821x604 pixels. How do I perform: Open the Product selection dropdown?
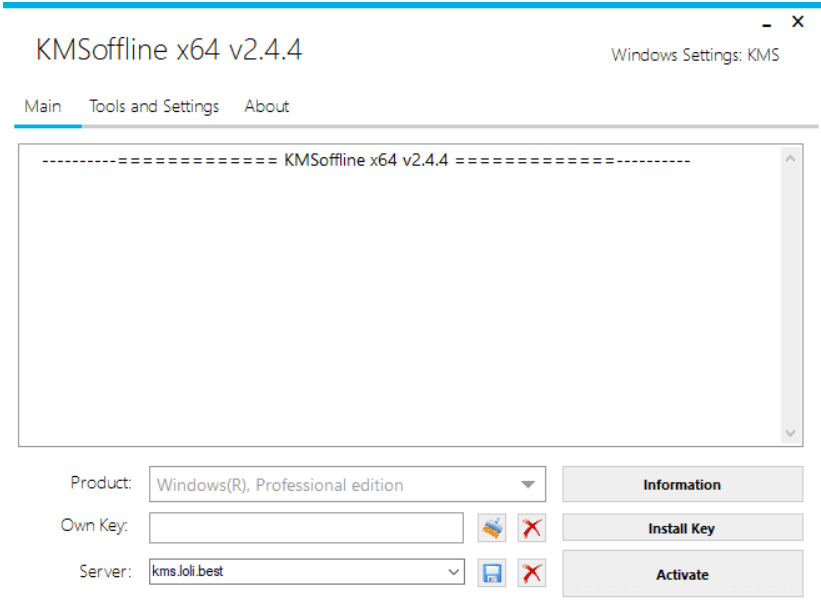tap(532, 484)
